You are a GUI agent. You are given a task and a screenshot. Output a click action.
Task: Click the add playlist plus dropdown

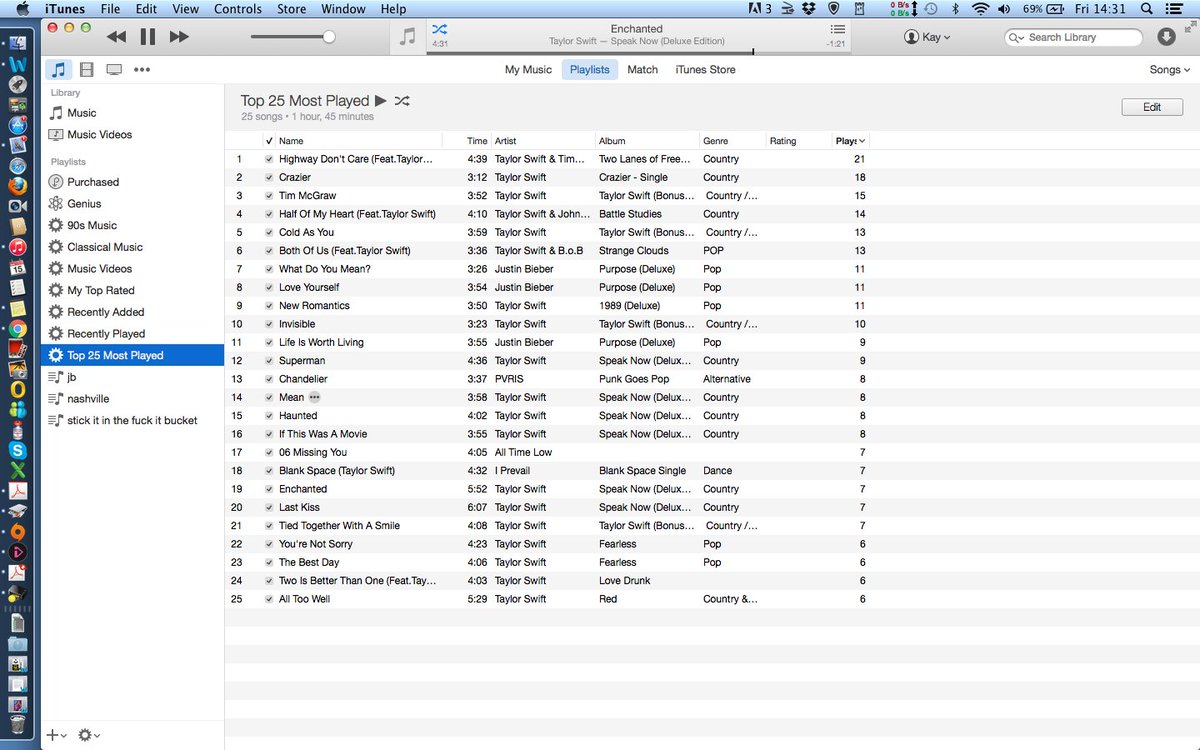(57, 735)
